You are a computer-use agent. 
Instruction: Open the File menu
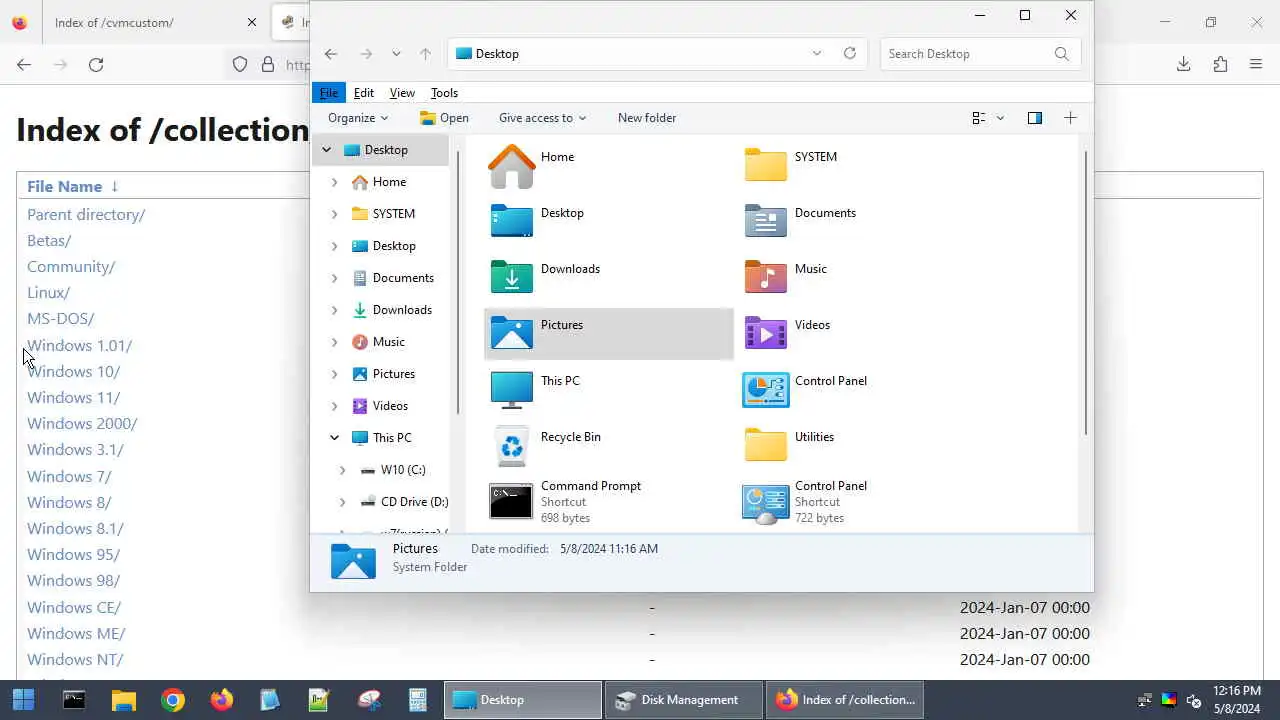[x=328, y=93]
